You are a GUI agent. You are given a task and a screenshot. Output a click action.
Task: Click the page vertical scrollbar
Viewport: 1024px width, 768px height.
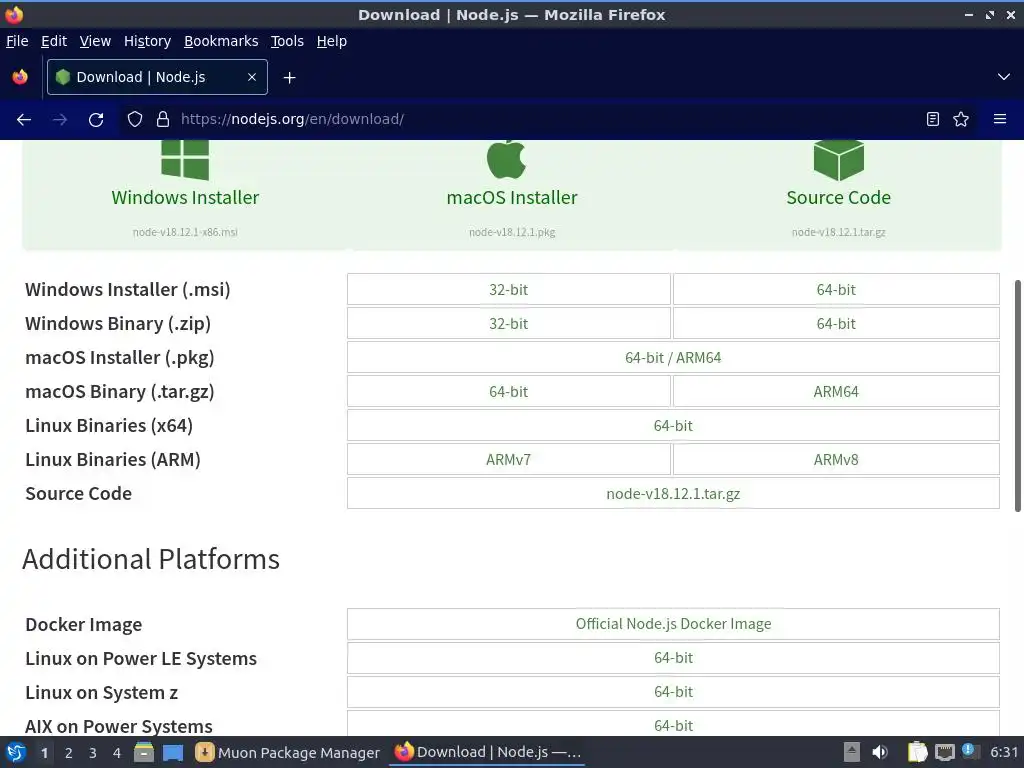pos(1017,396)
